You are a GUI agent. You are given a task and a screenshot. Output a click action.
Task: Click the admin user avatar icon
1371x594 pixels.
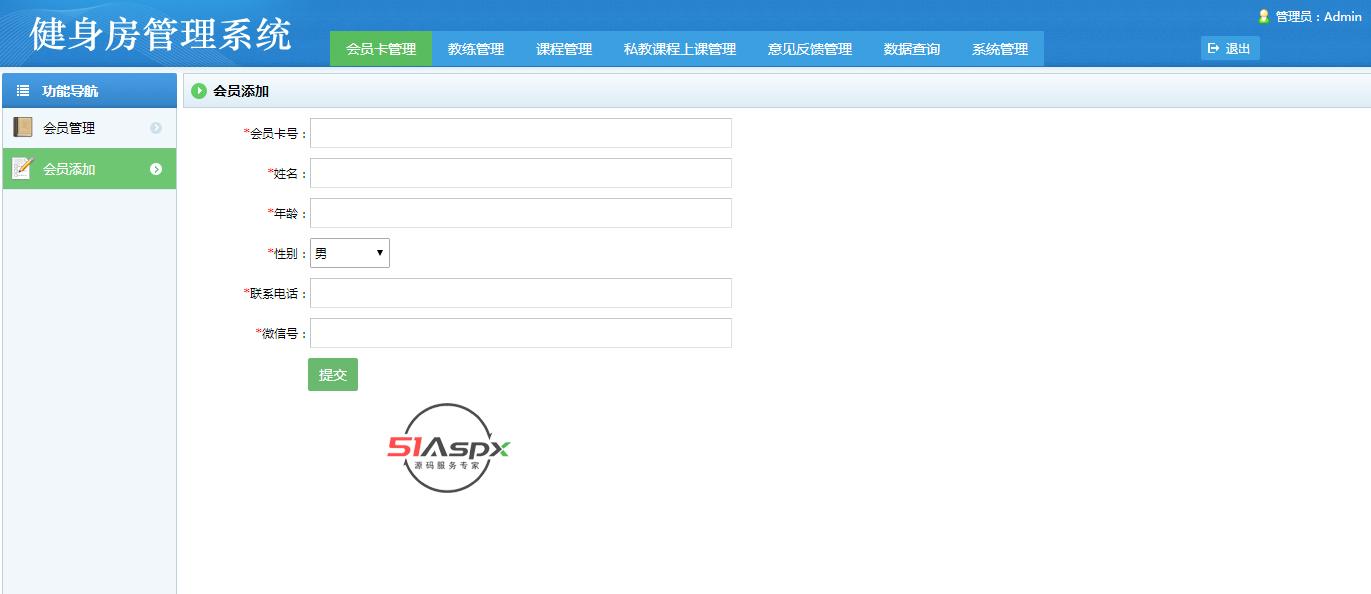pos(1264,16)
